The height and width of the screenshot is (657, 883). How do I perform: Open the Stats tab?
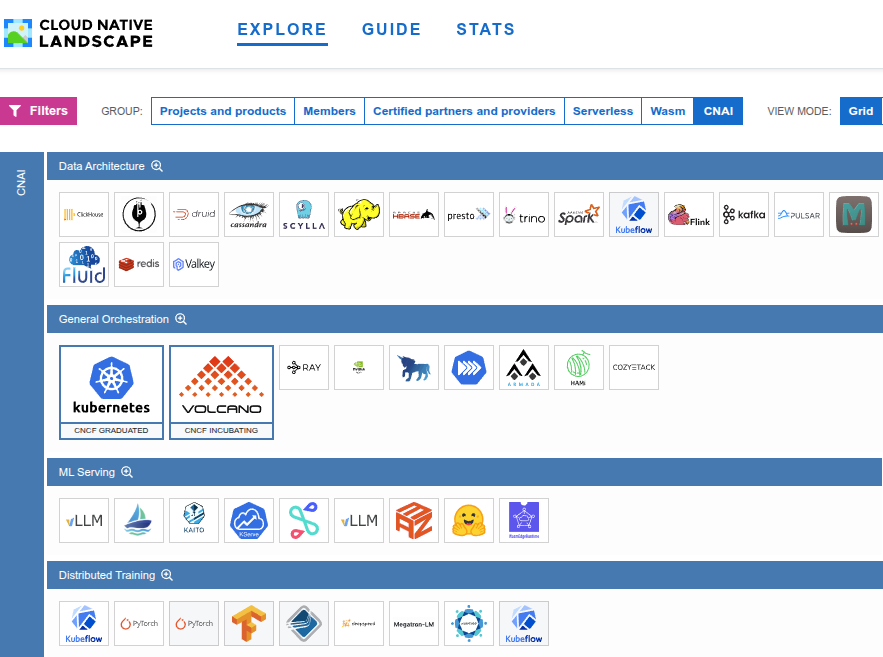[x=485, y=29]
